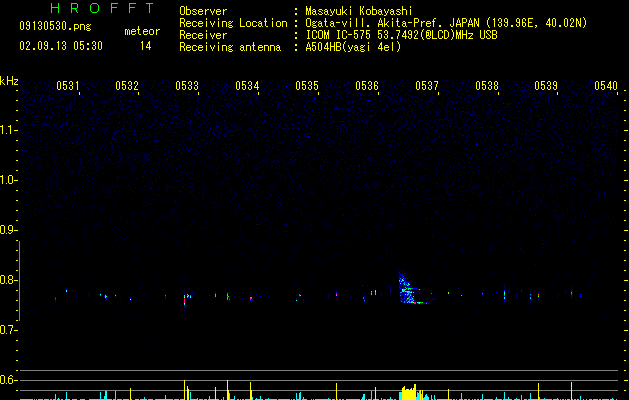Click the 0.9 kHz frequency label
The image size is (629, 400).
[9, 230]
